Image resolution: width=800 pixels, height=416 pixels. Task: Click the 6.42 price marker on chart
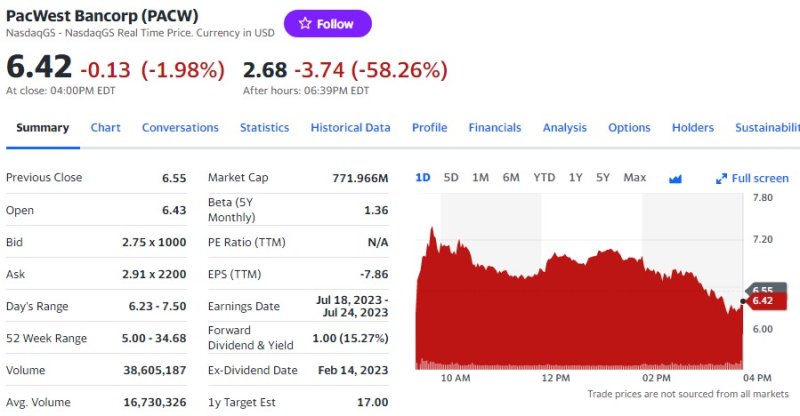[x=762, y=301]
